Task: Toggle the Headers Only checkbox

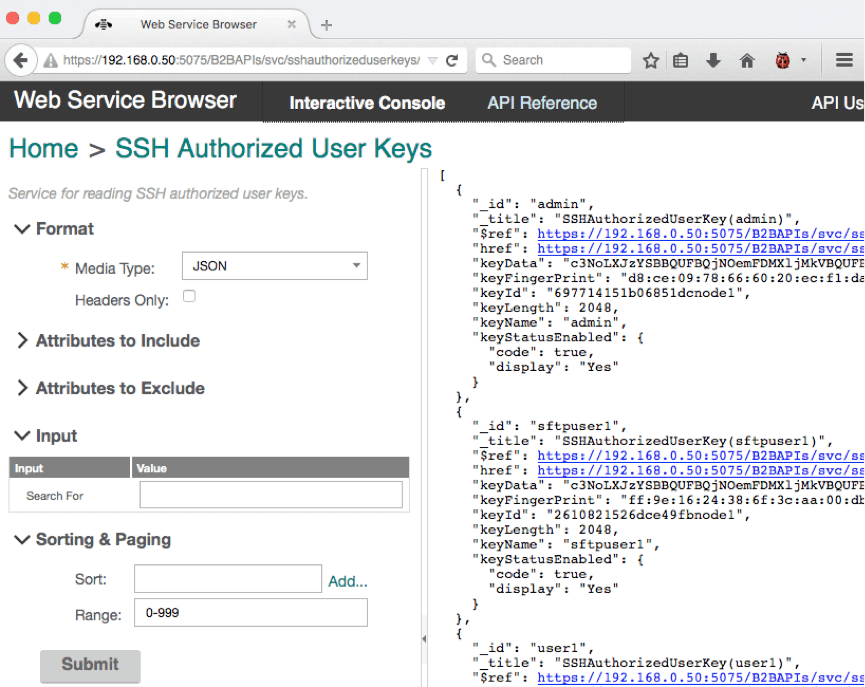Action: click(x=189, y=296)
